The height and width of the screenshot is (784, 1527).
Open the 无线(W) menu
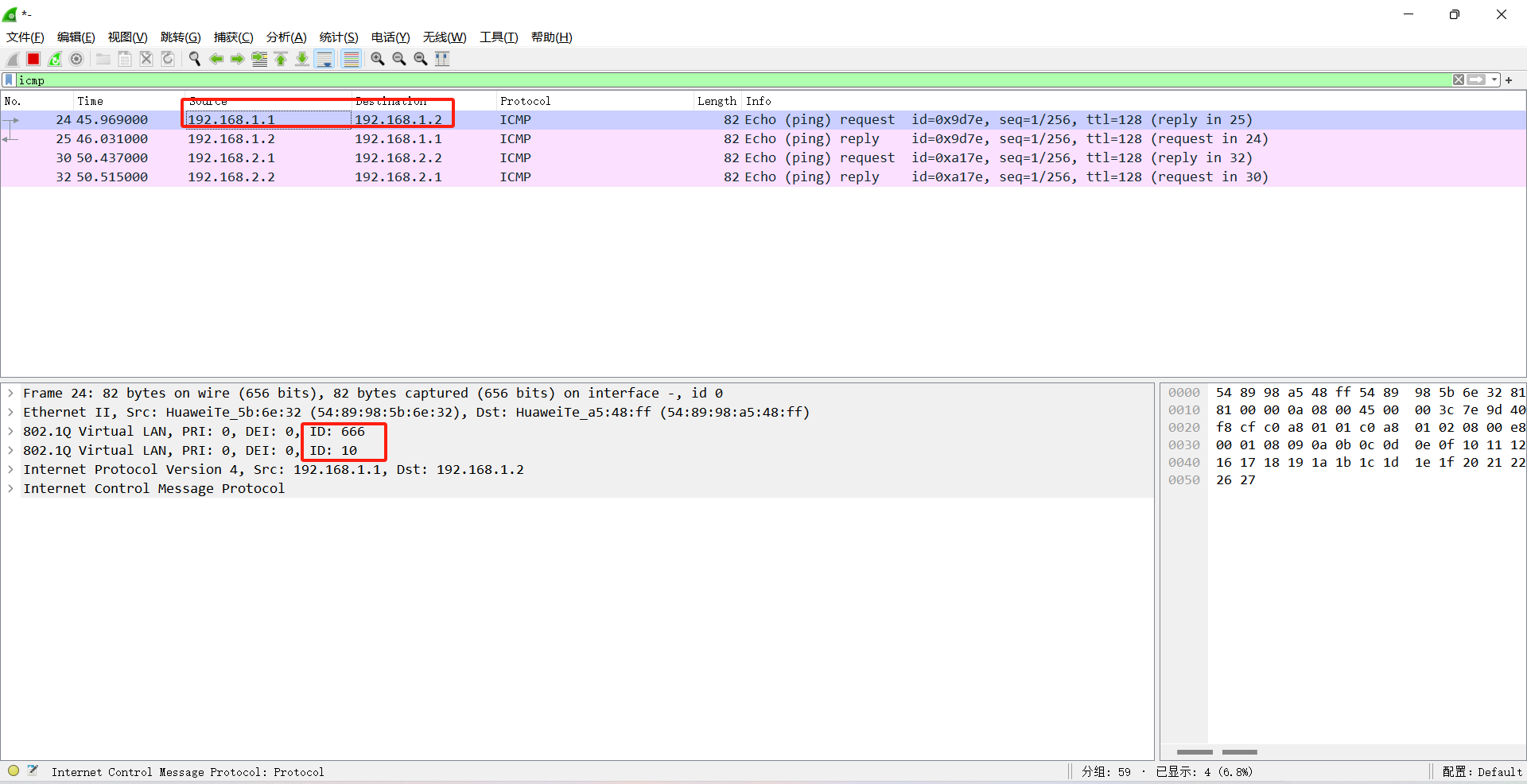pos(445,37)
